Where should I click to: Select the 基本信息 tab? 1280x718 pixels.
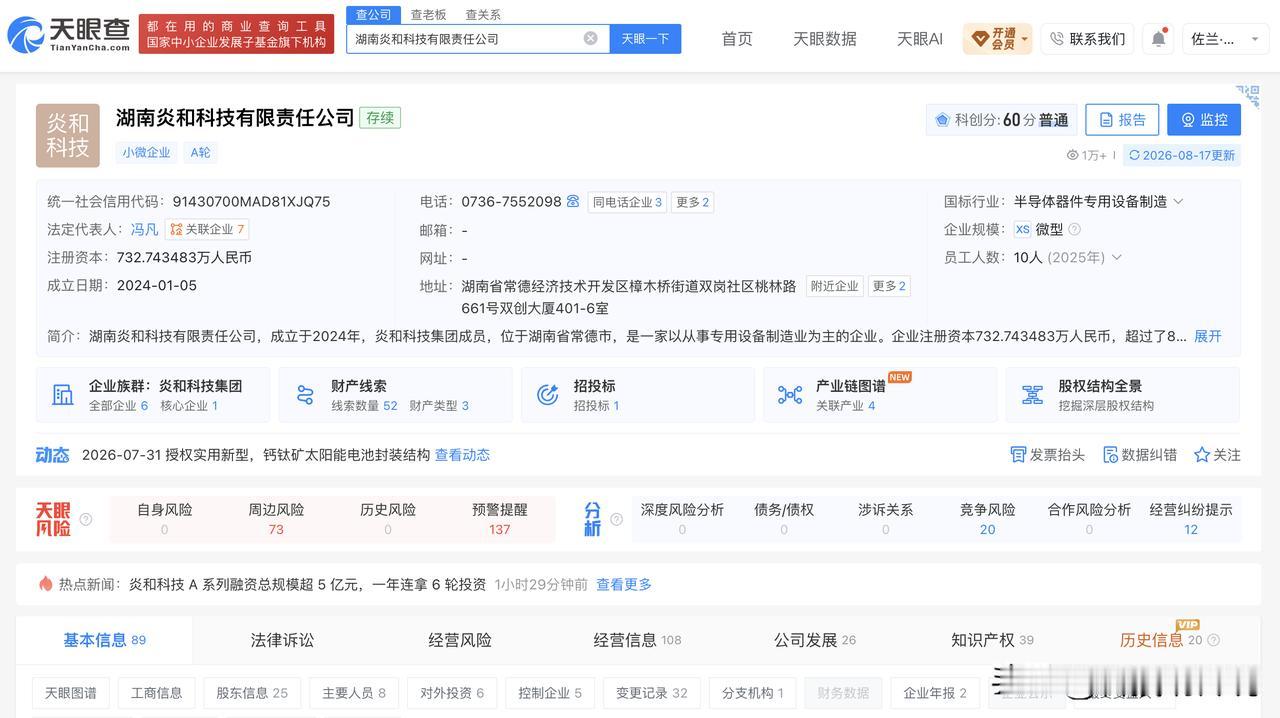pos(104,640)
